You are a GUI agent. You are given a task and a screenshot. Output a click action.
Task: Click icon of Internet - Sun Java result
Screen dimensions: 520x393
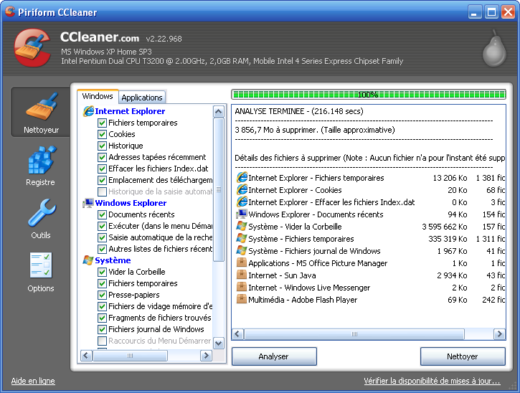pos(242,275)
